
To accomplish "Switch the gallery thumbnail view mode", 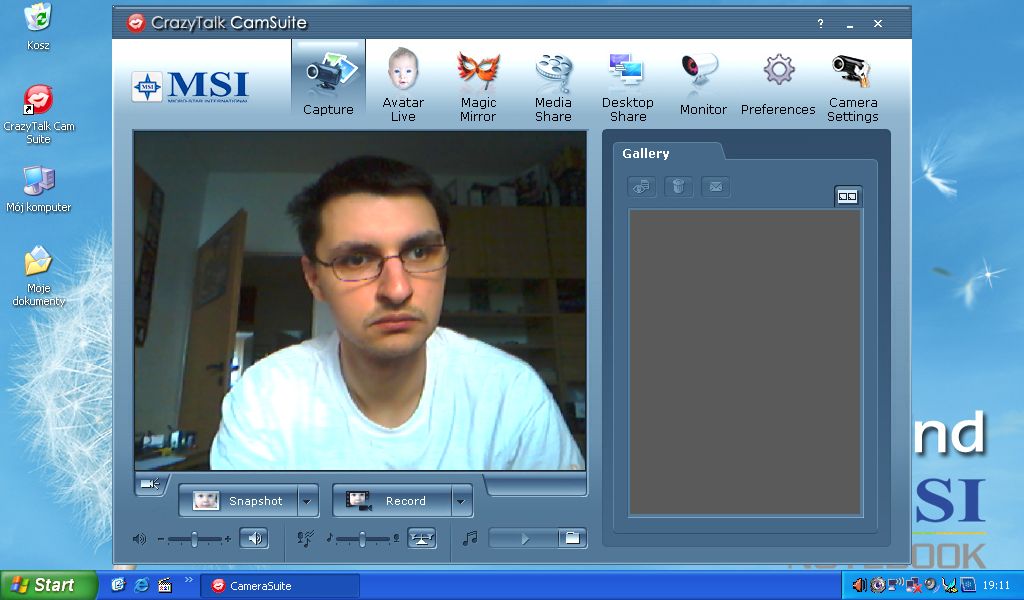I will [x=848, y=197].
